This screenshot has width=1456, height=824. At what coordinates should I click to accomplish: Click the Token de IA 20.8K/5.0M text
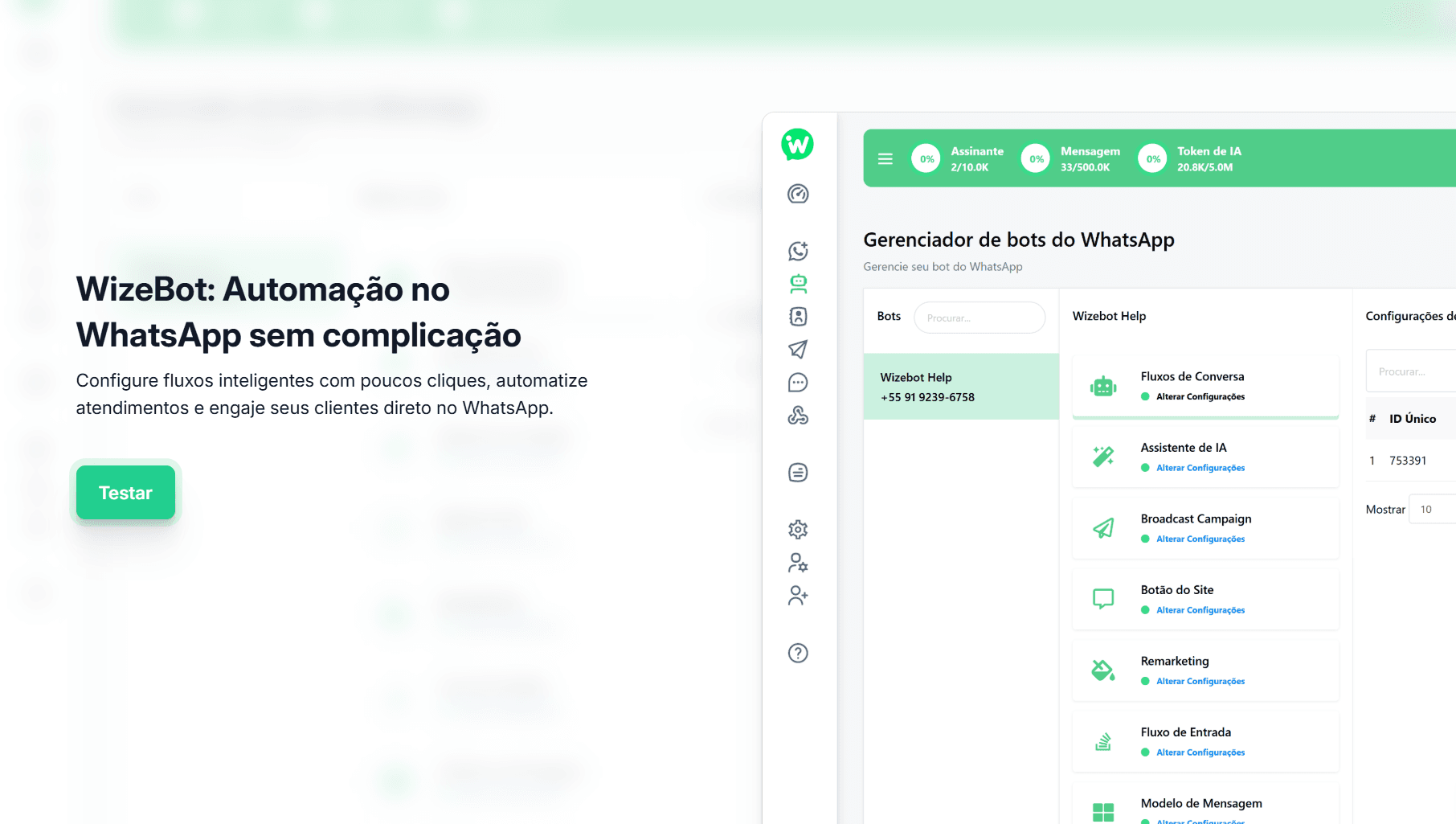pyautogui.click(x=1204, y=167)
